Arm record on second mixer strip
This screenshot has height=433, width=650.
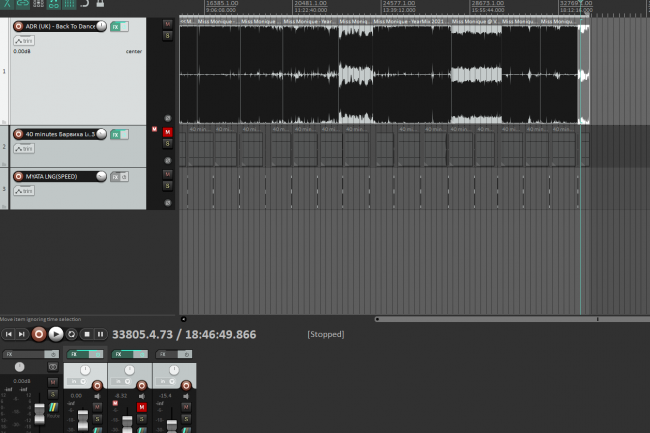tap(142, 386)
